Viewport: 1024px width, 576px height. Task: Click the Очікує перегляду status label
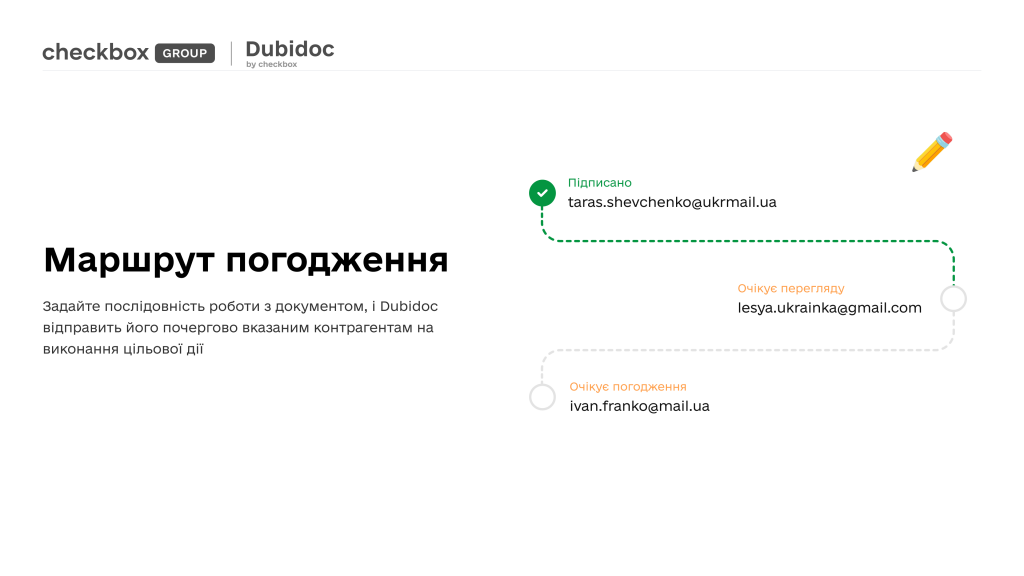coord(790,289)
